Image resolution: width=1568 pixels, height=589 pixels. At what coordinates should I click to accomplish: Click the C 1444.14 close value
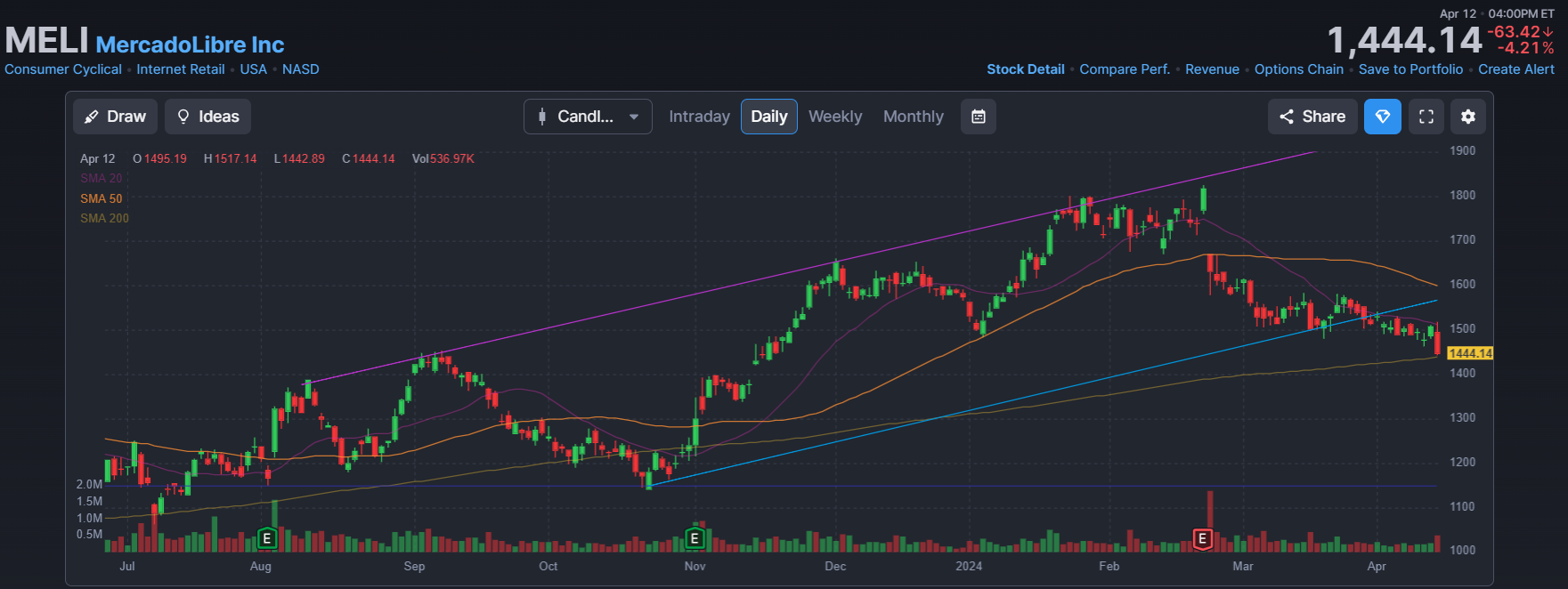click(369, 158)
